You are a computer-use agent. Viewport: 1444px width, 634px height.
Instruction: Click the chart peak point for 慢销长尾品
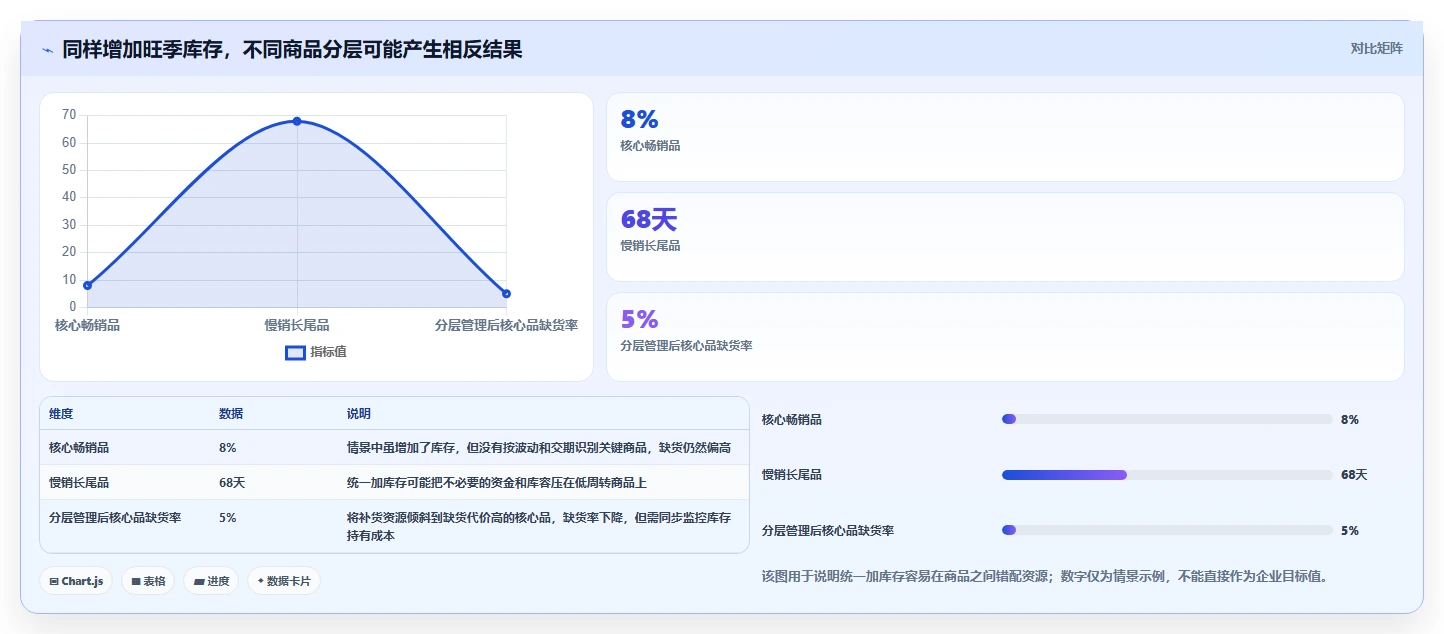[x=297, y=121]
